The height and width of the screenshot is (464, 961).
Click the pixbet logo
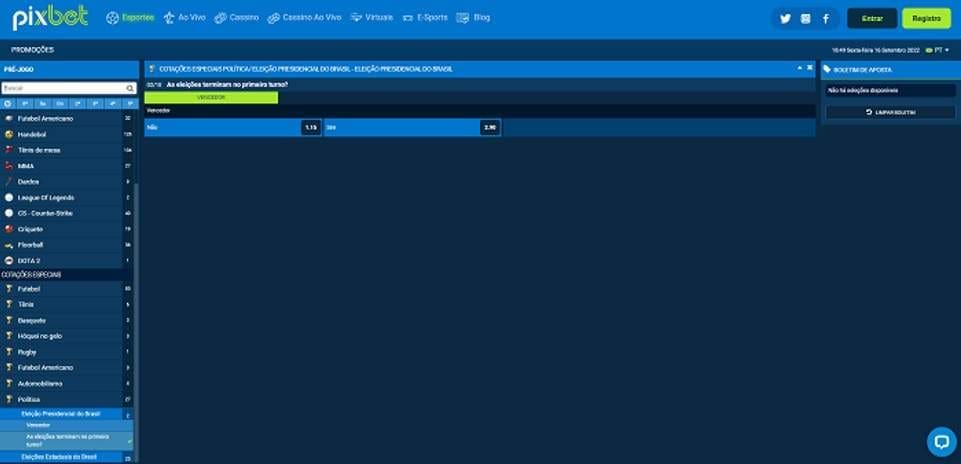[x=50, y=17]
